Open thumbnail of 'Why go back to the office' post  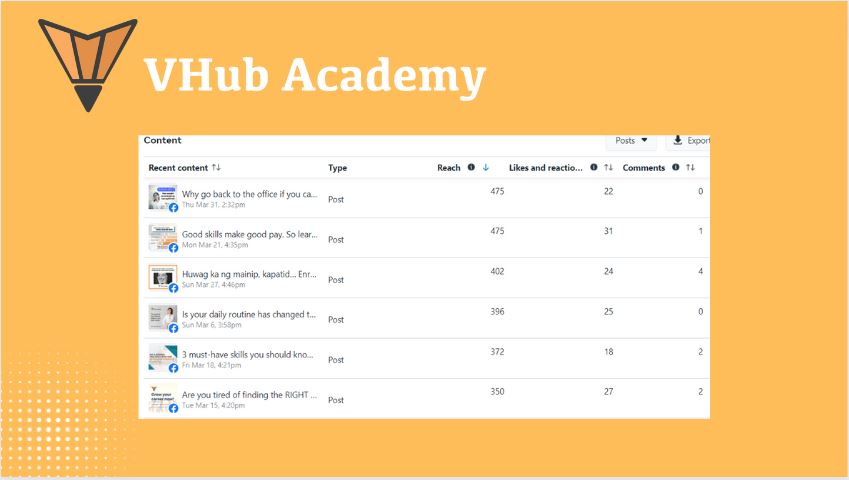pyautogui.click(x=162, y=197)
